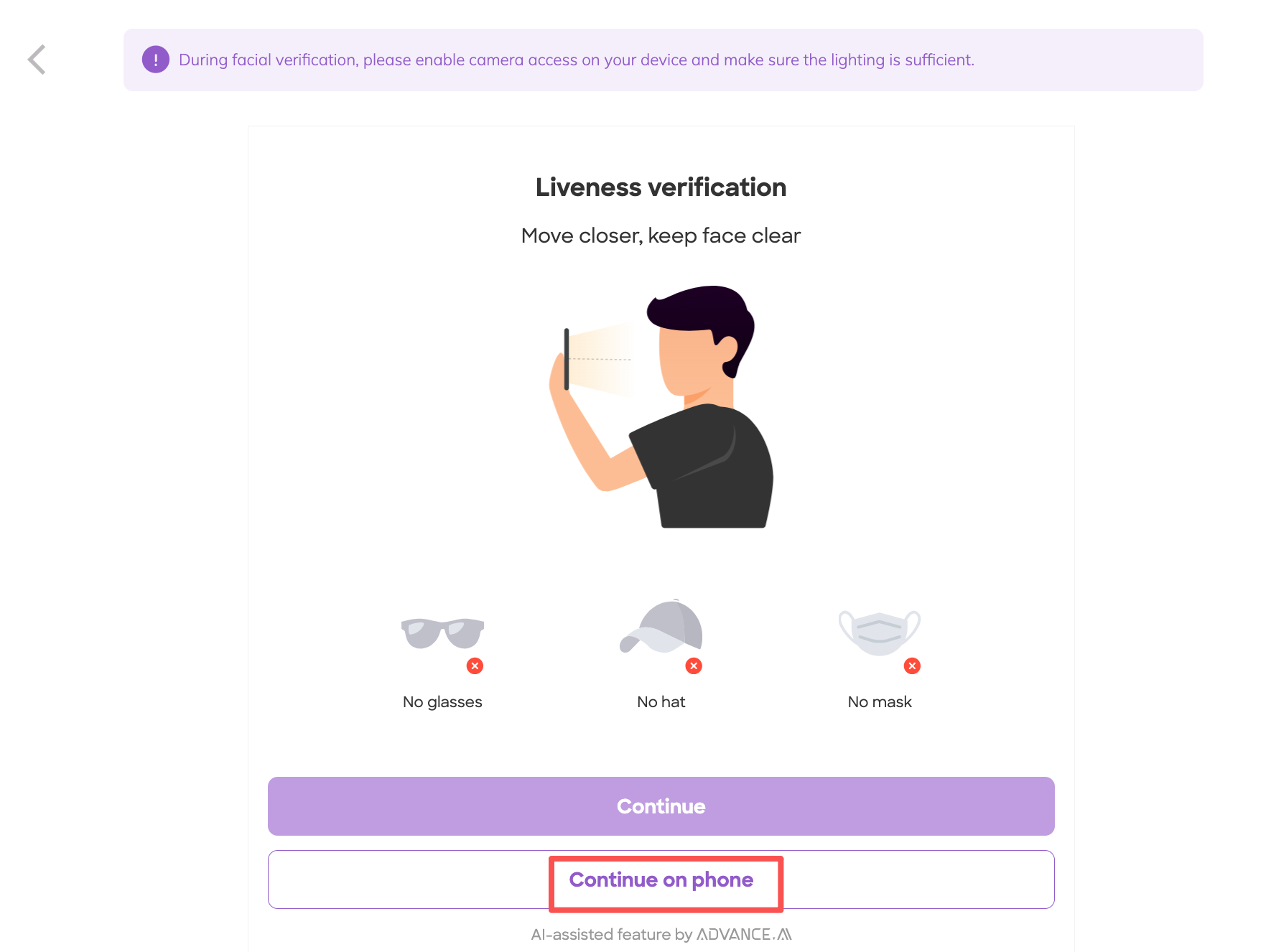The height and width of the screenshot is (952, 1271).
Task: Click the face mask icon
Action: (x=880, y=632)
